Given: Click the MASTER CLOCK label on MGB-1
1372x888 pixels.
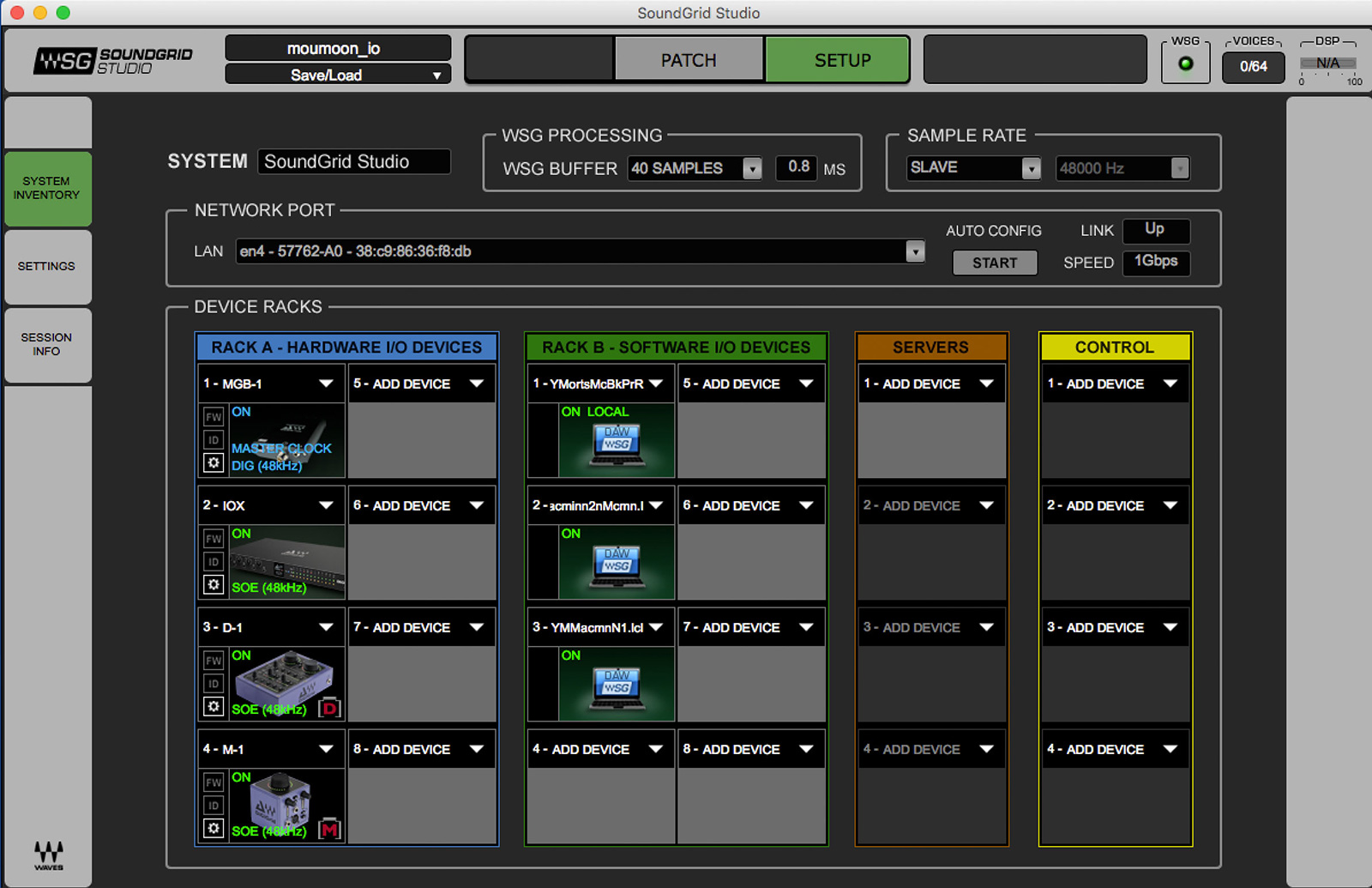Looking at the screenshot, I should click(281, 448).
